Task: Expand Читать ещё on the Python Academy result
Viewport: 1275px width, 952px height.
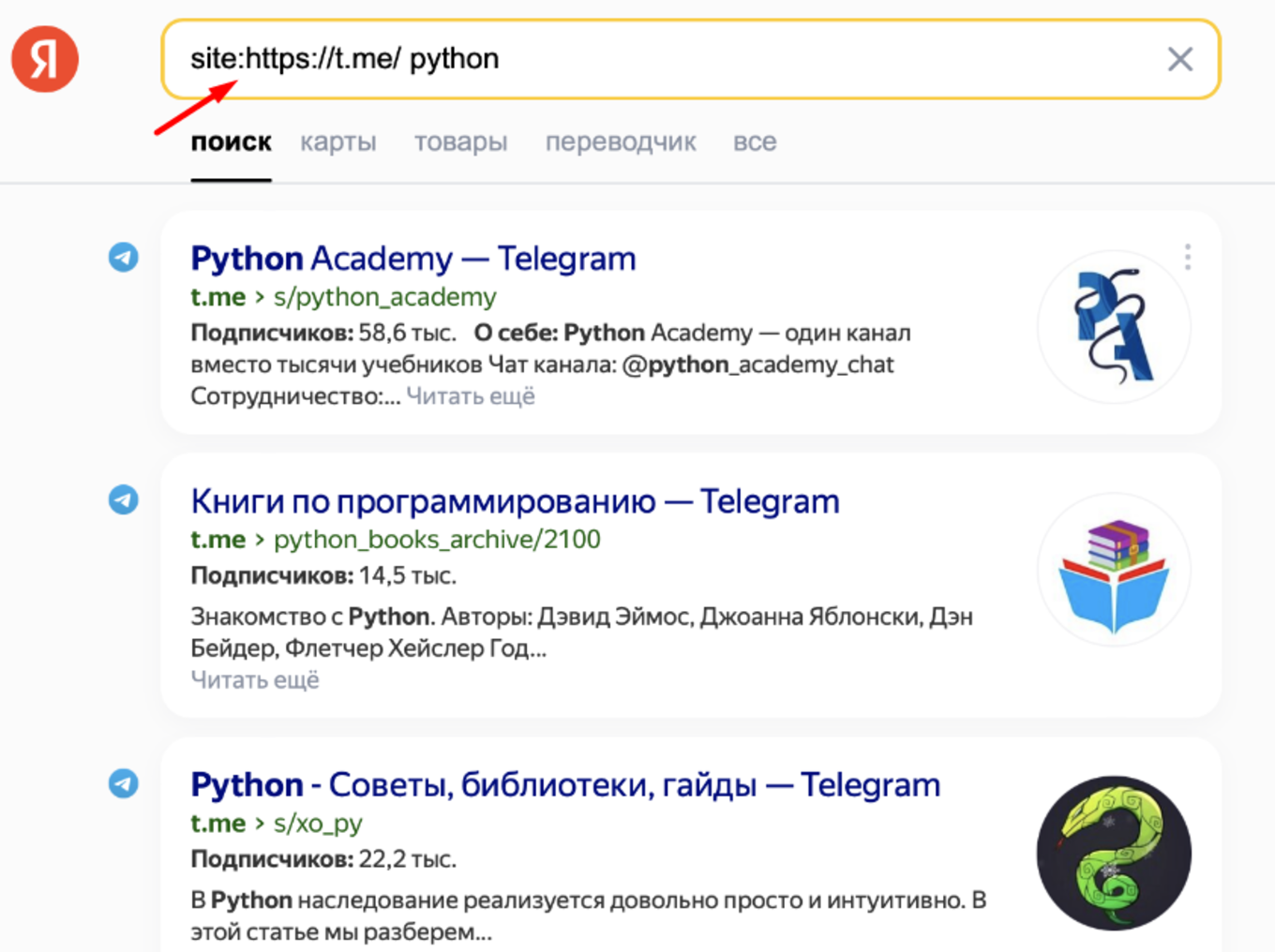Action: click(x=472, y=395)
